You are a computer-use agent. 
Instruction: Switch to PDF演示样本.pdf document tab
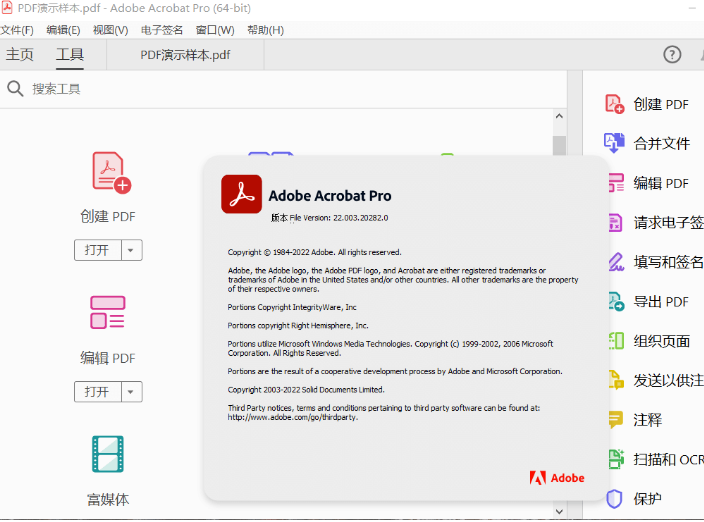point(185,55)
